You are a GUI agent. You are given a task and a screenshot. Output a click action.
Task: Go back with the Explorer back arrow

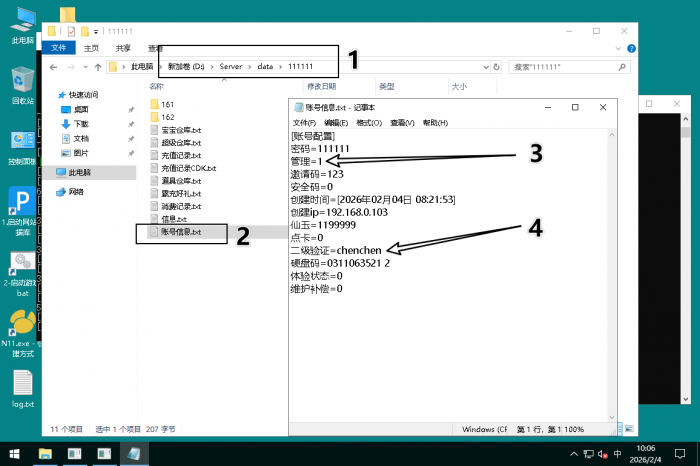pos(54,67)
